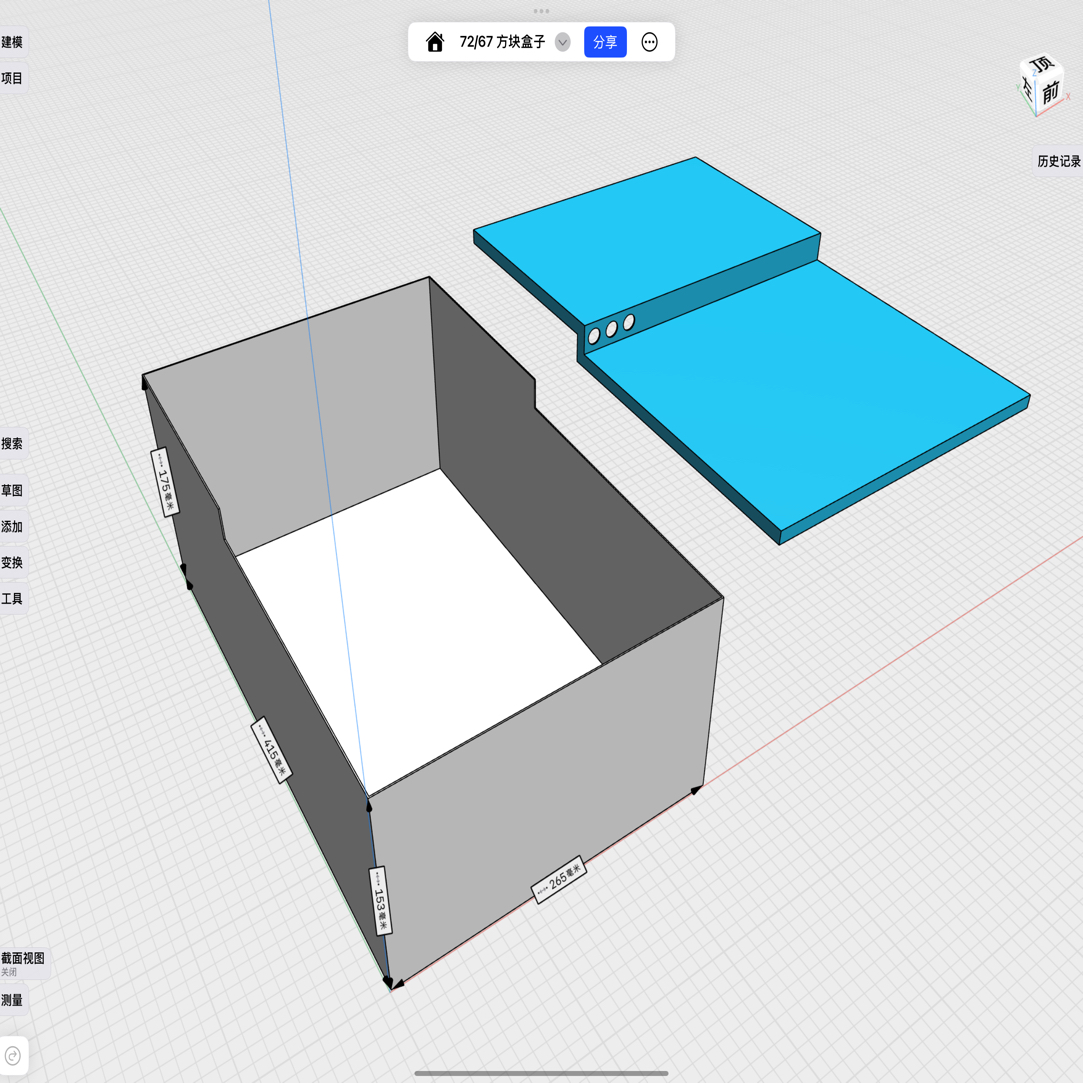Viewport: 1083px width, 1083px height.
Task: Open the more options ellipsis menu
Action: 649,42
